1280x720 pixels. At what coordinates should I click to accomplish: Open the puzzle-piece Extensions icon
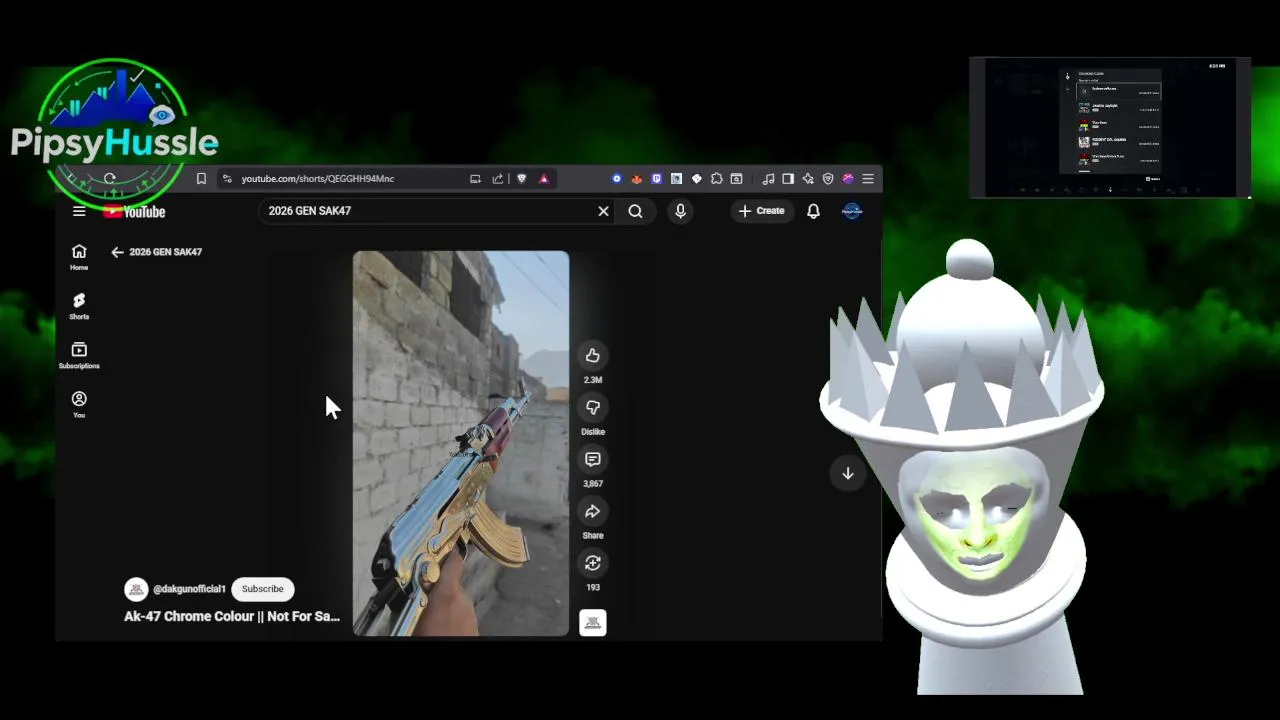(716, 179)
